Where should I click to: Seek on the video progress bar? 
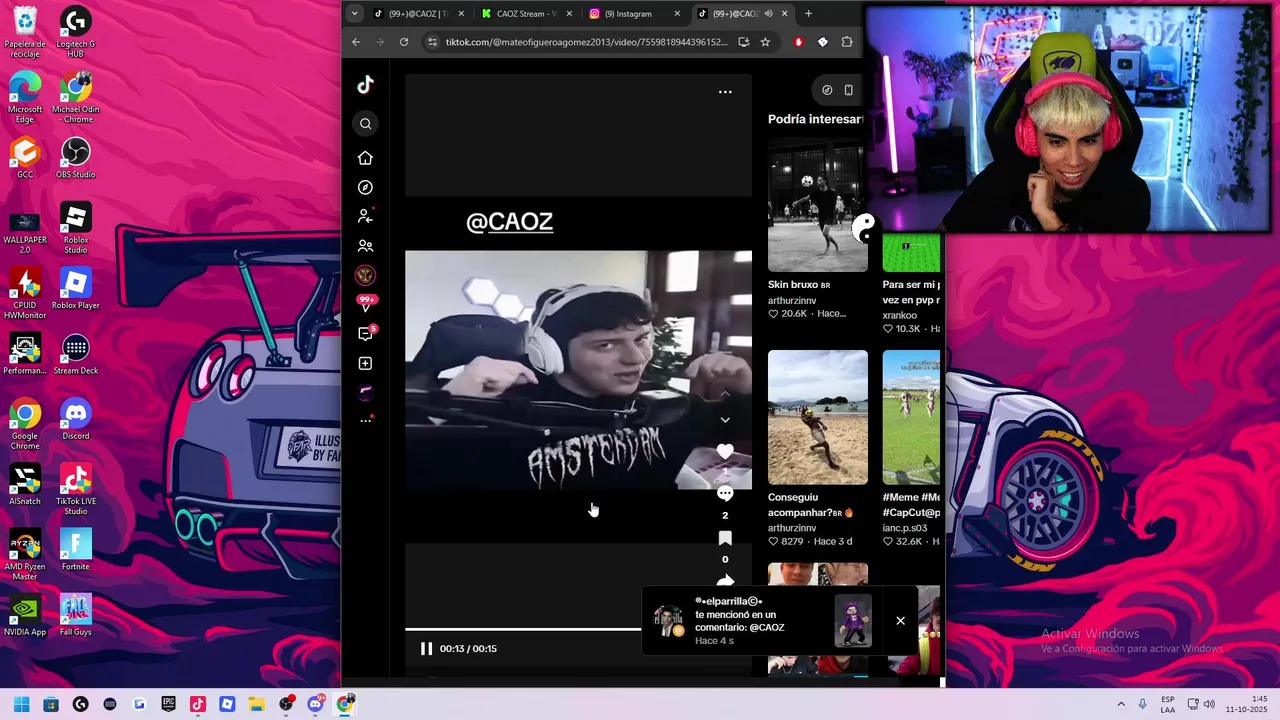click(523, 629)
